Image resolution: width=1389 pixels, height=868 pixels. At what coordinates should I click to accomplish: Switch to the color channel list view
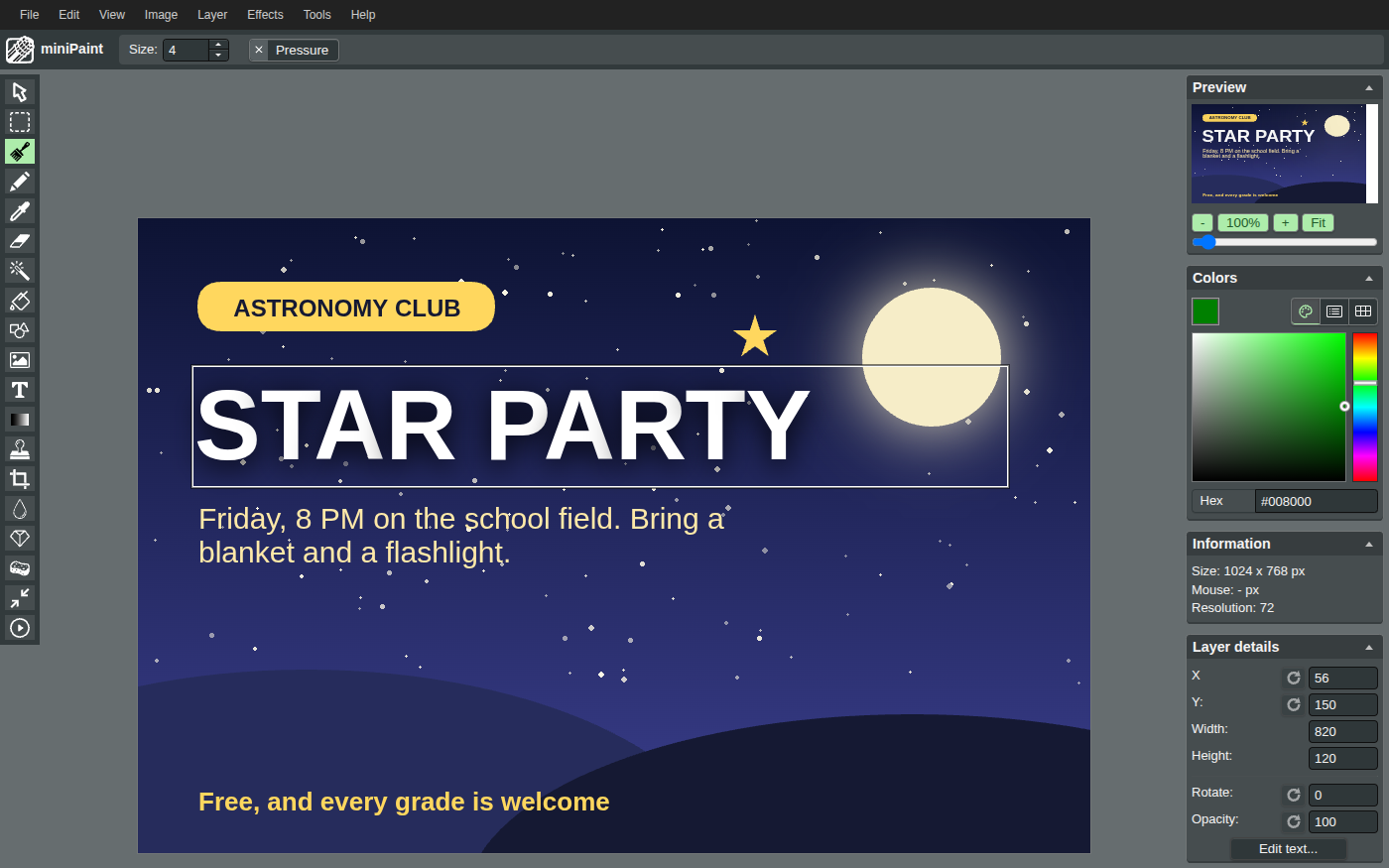point(1334,311)
